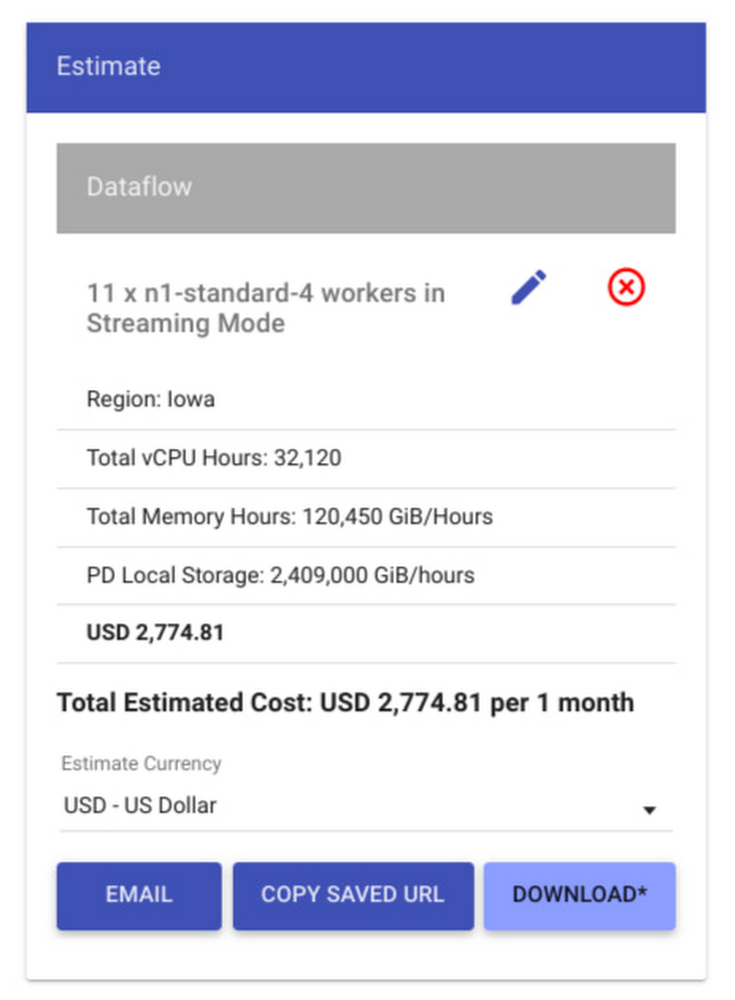Click the EMAIL button
Viewport: 735px width, 1000px height.
click(139, 895)
